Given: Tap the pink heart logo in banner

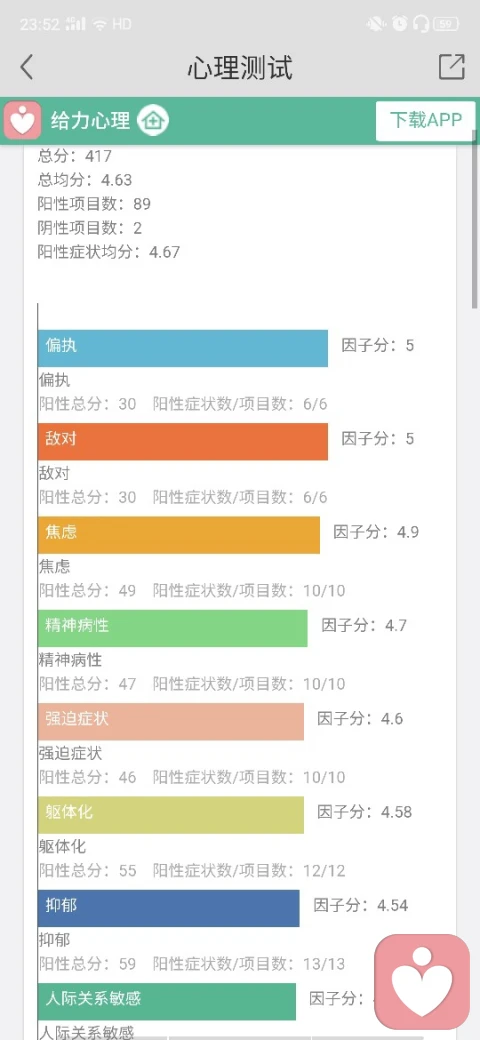Looking at the screenshot, I should click(23, 121).
